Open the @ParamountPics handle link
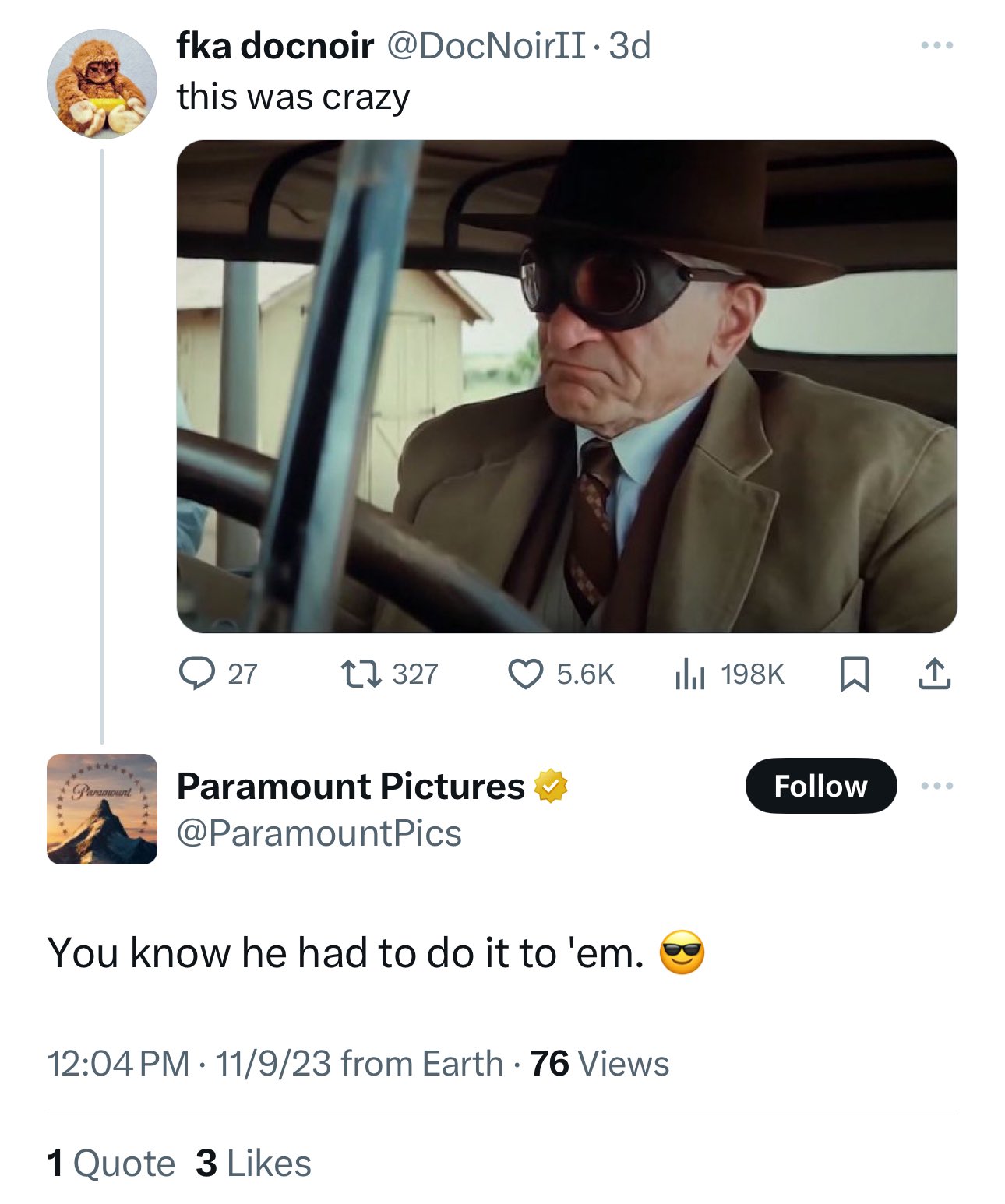1005x1204 pixels. coord(319,833)
